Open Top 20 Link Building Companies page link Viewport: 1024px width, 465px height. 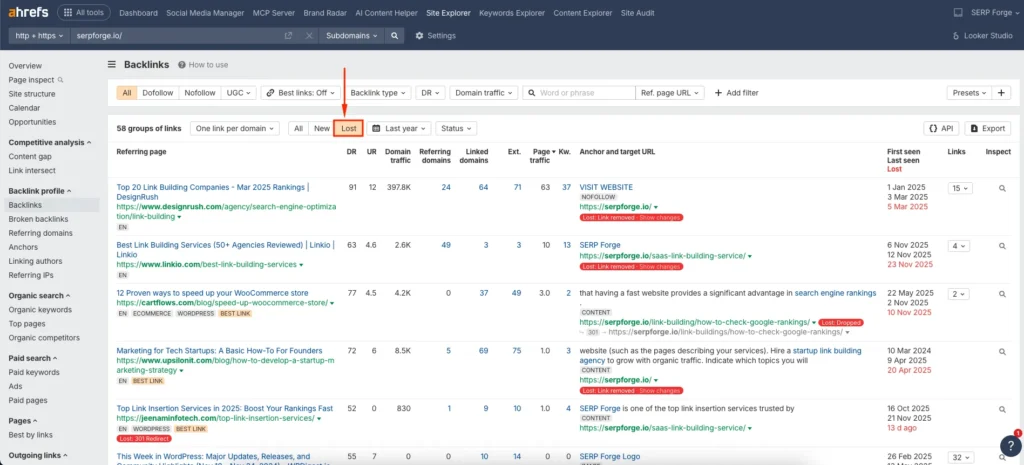click(x=212, y=192)
